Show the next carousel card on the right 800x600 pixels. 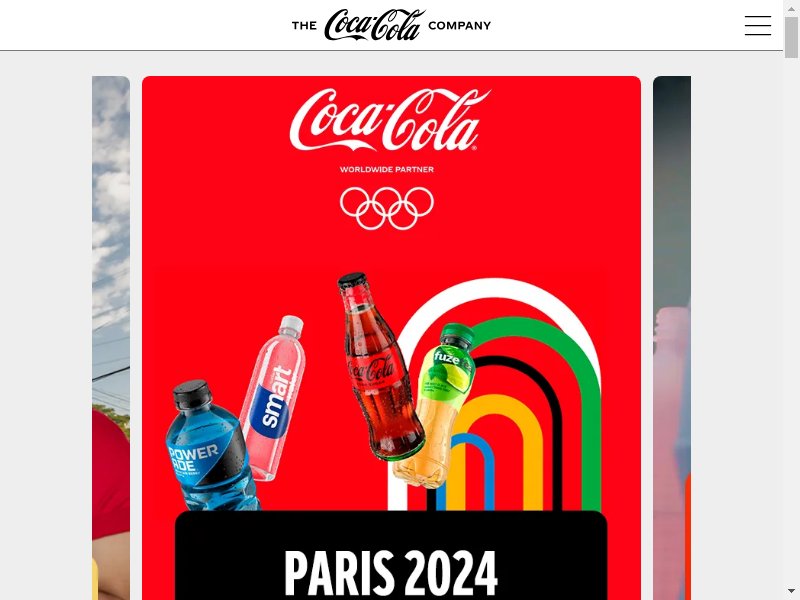point(672,338)
